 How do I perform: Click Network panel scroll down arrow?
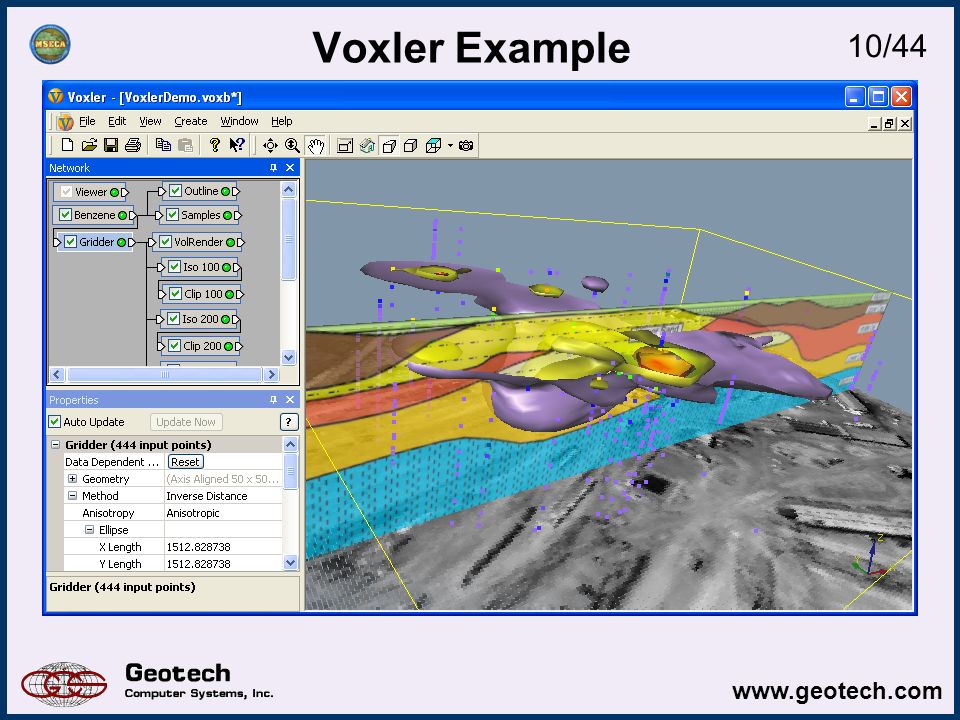(289, 357)
